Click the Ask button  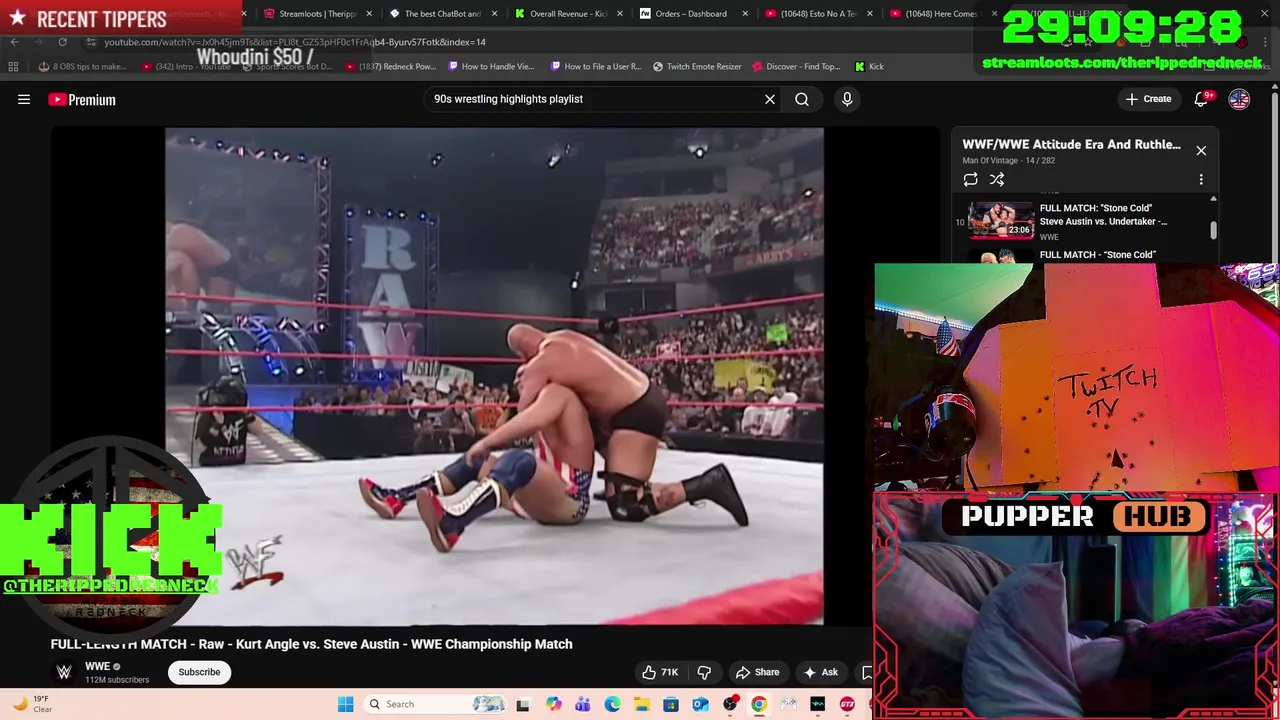point(821,672)
